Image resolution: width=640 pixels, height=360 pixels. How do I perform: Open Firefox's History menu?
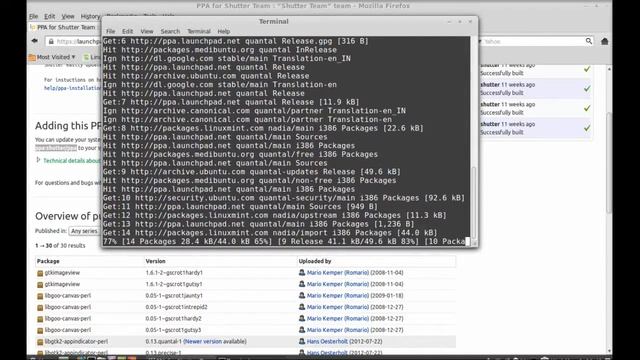90,16
